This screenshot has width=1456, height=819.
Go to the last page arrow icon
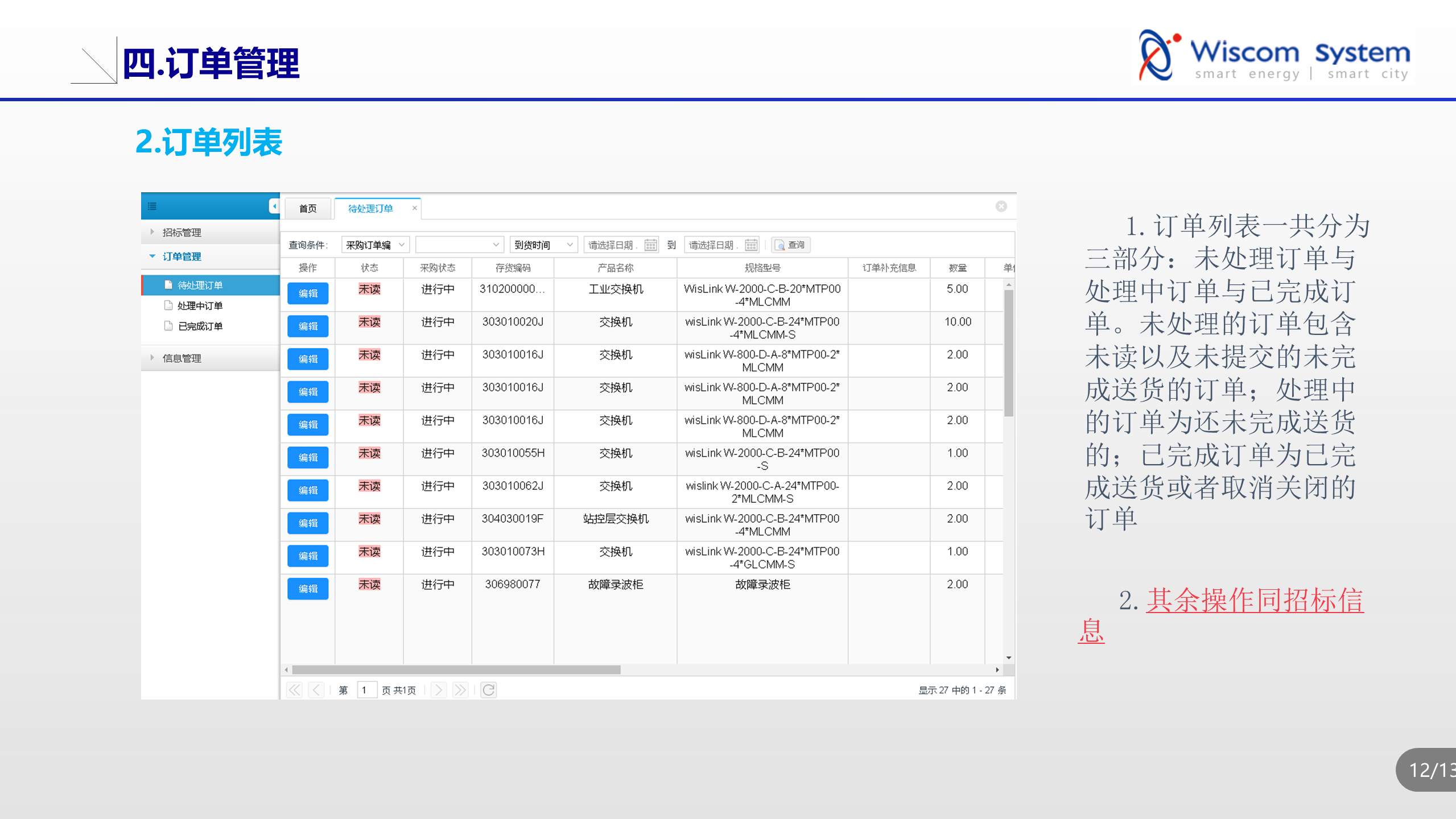460,690
